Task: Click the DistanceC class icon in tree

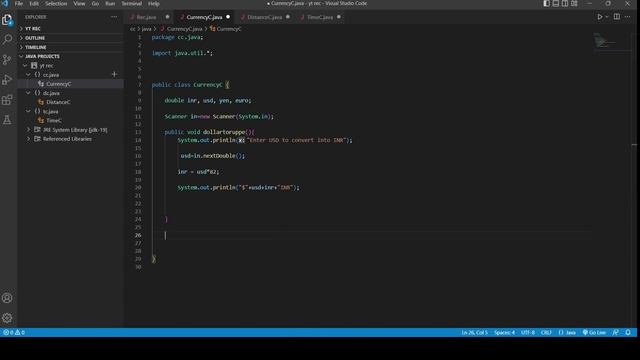Action: point(40,102)
